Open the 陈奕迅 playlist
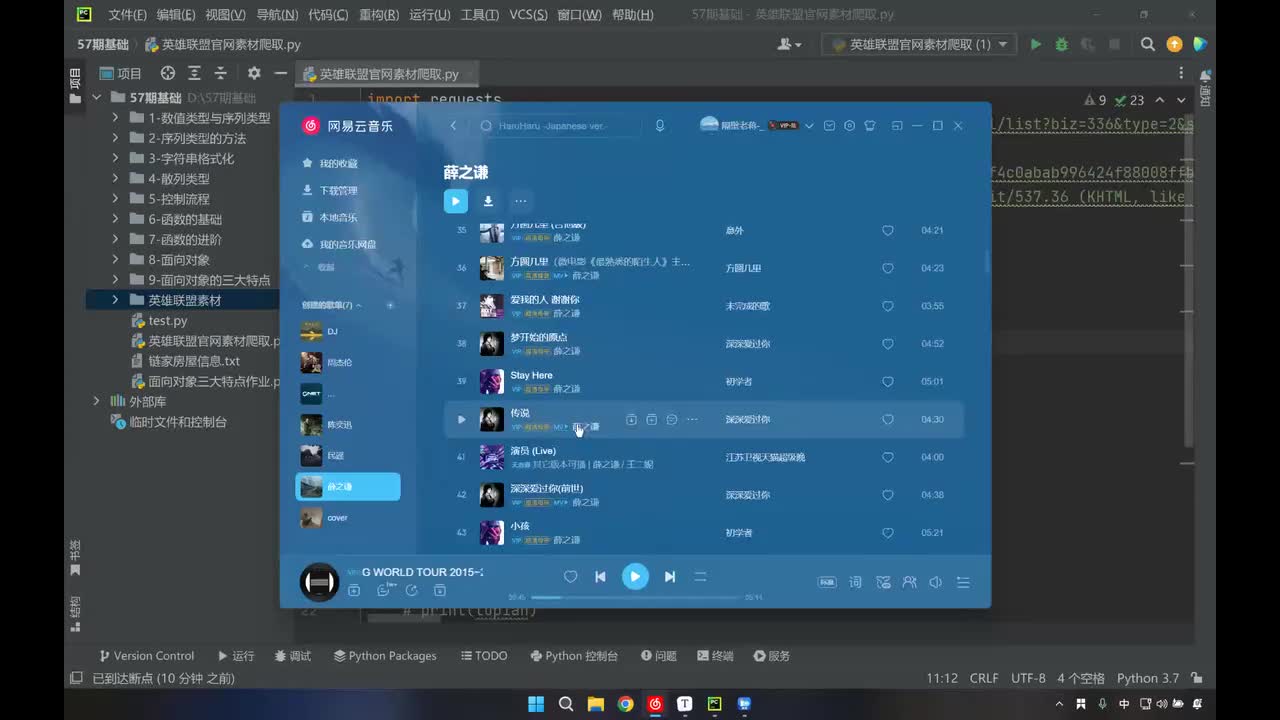The width and height of the screenshot is (1280, 720). coord(348,425)
